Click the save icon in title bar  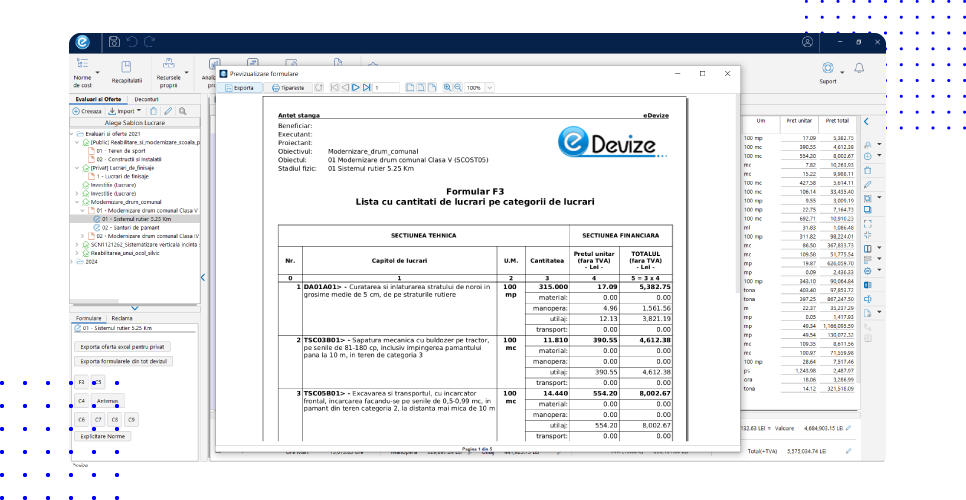tap(114, 42)
